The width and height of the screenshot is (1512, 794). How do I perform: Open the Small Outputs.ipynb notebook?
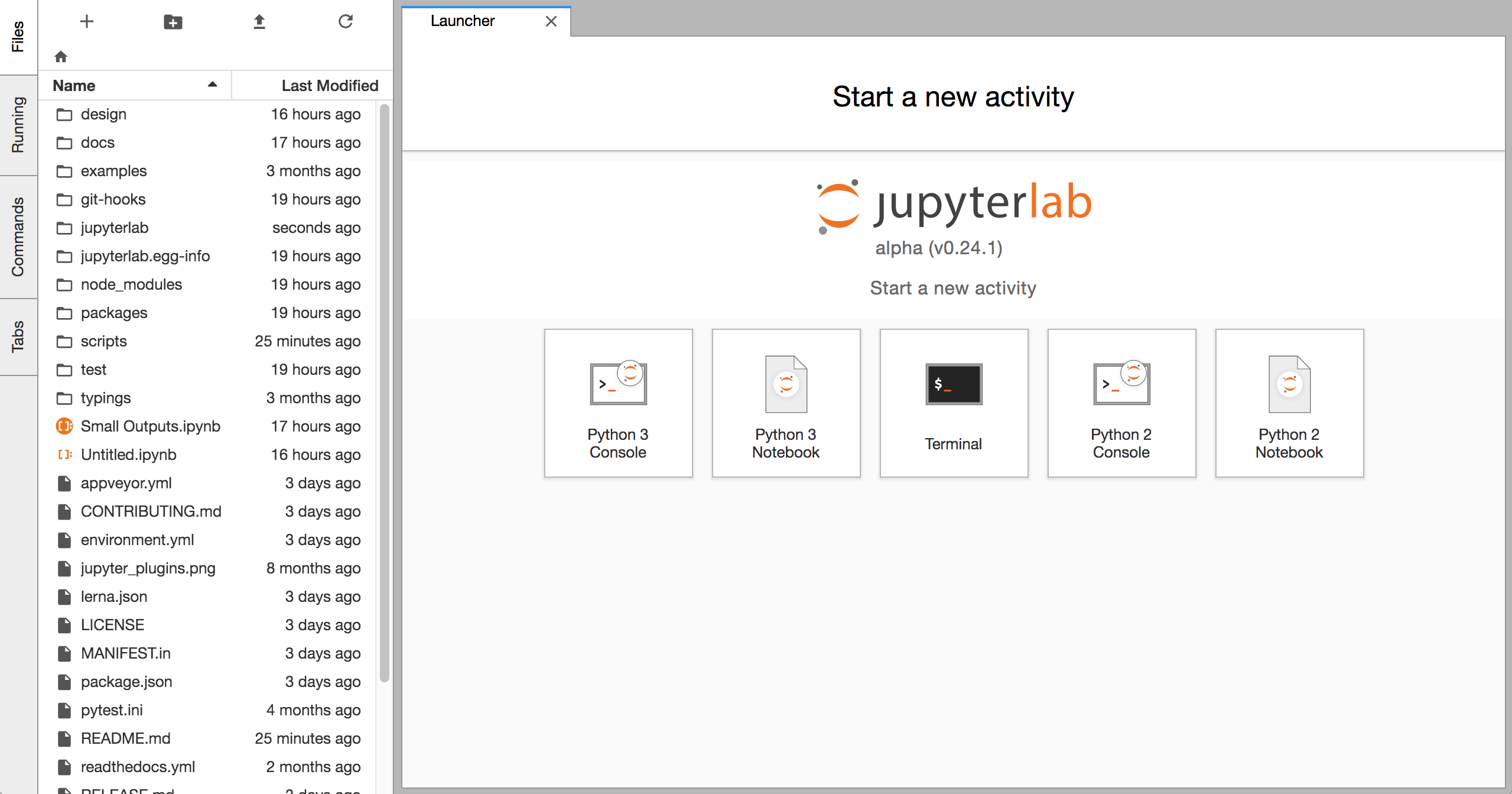(x=151, y=426)
